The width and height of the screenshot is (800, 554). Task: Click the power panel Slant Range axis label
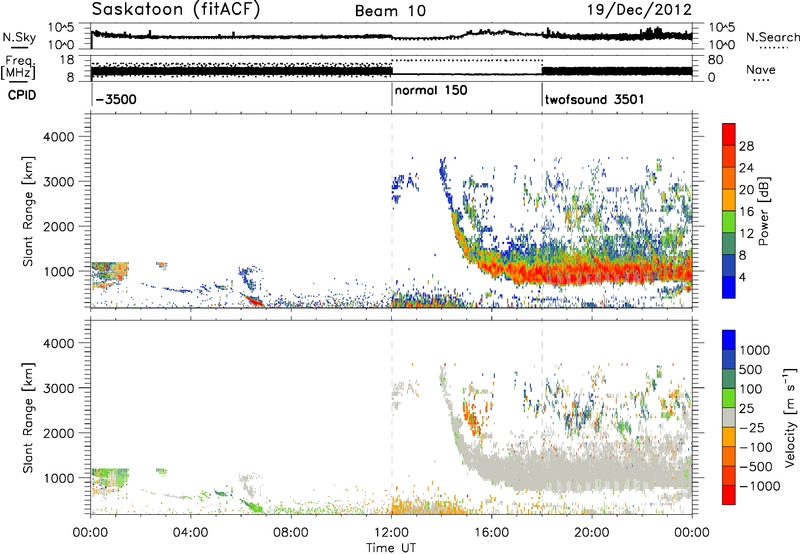28,211
